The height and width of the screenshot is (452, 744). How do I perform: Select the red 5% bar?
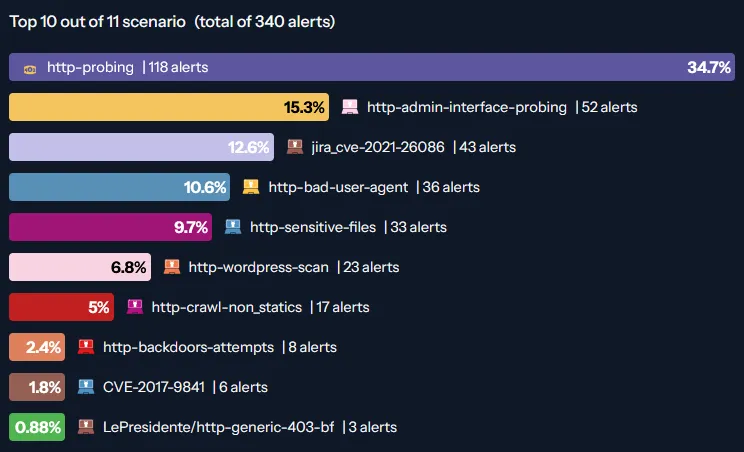[x=62, y=307]
